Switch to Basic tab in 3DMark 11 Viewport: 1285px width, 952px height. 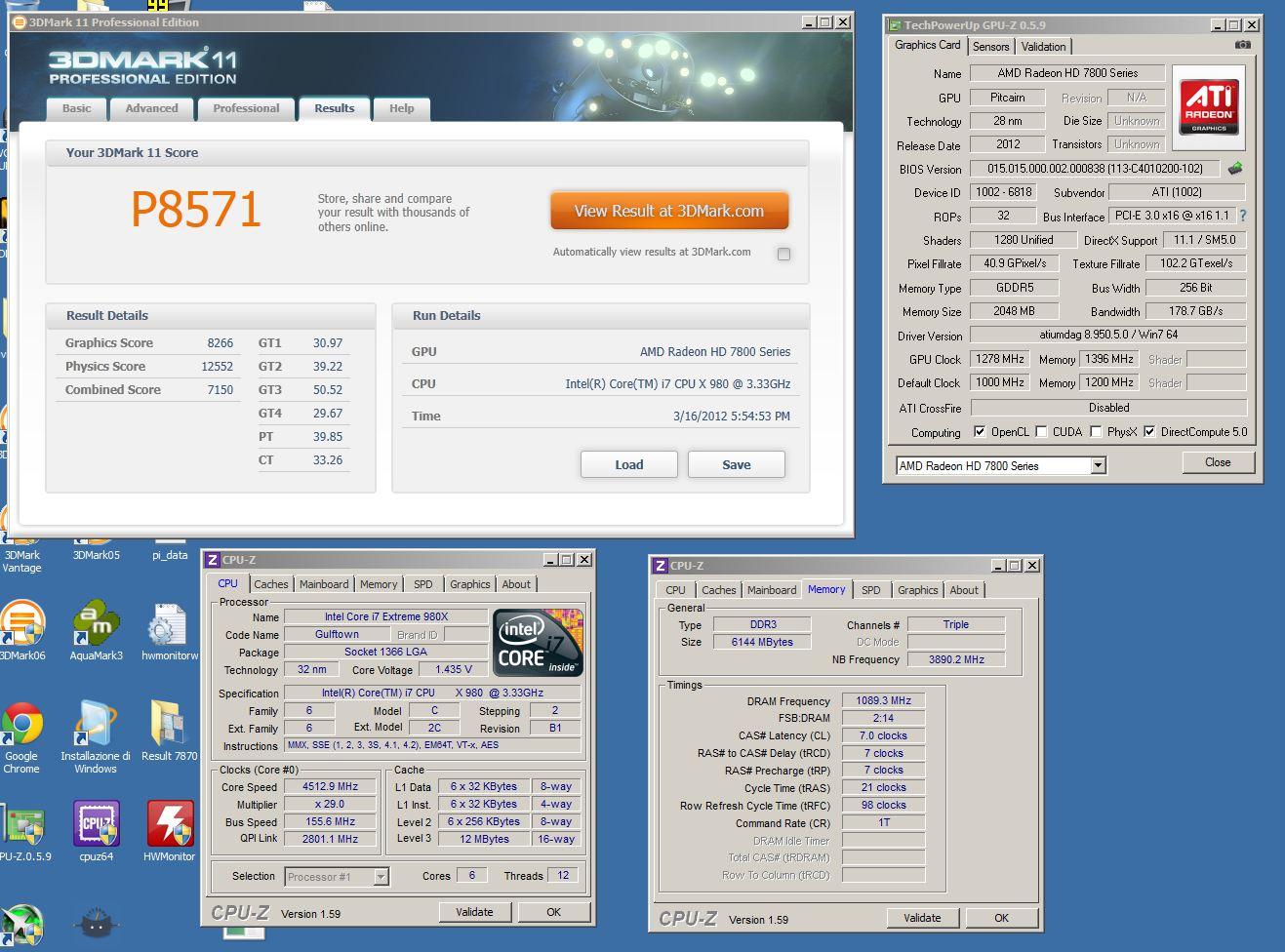[77, 108]
